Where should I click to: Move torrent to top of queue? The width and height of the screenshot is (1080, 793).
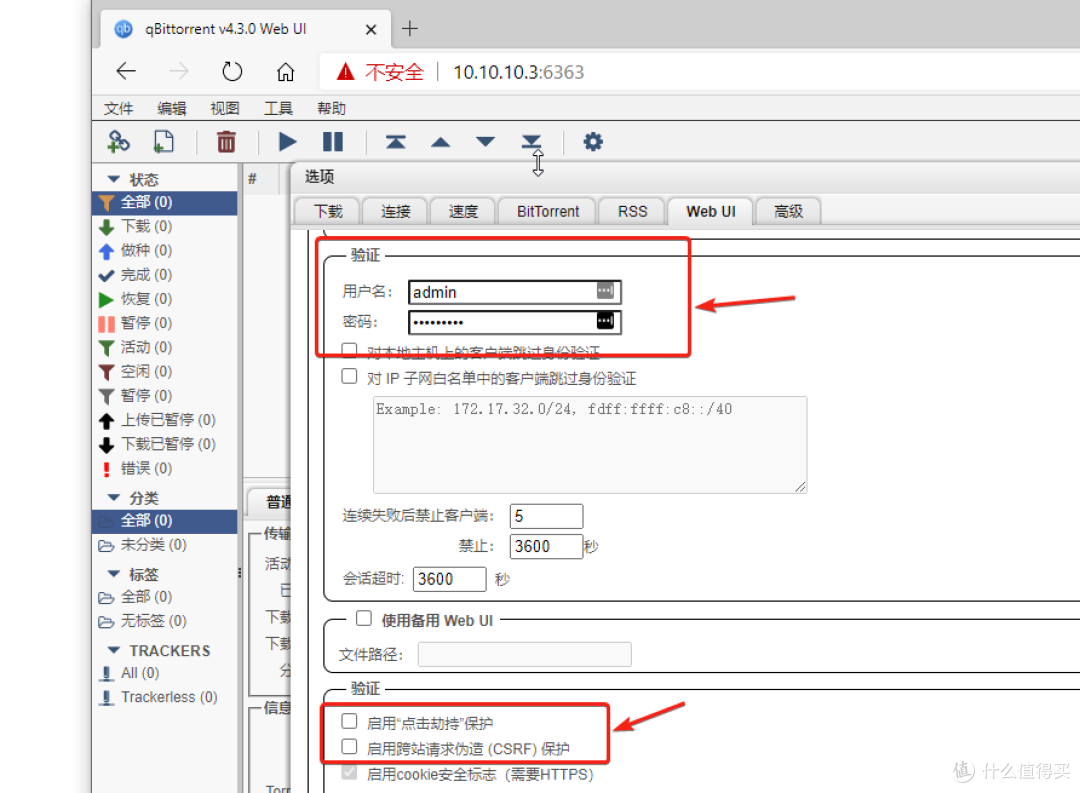click(x=395, y=142)
